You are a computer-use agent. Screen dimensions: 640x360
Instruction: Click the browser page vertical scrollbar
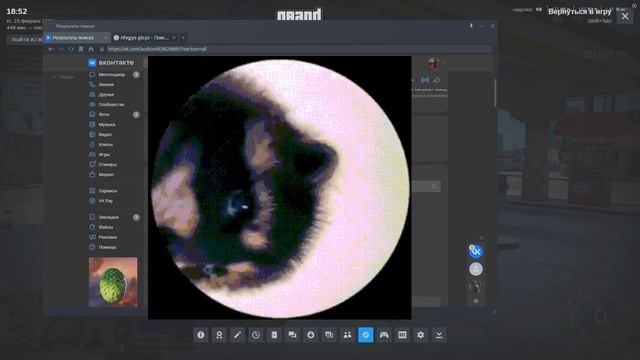coord(495,93)
